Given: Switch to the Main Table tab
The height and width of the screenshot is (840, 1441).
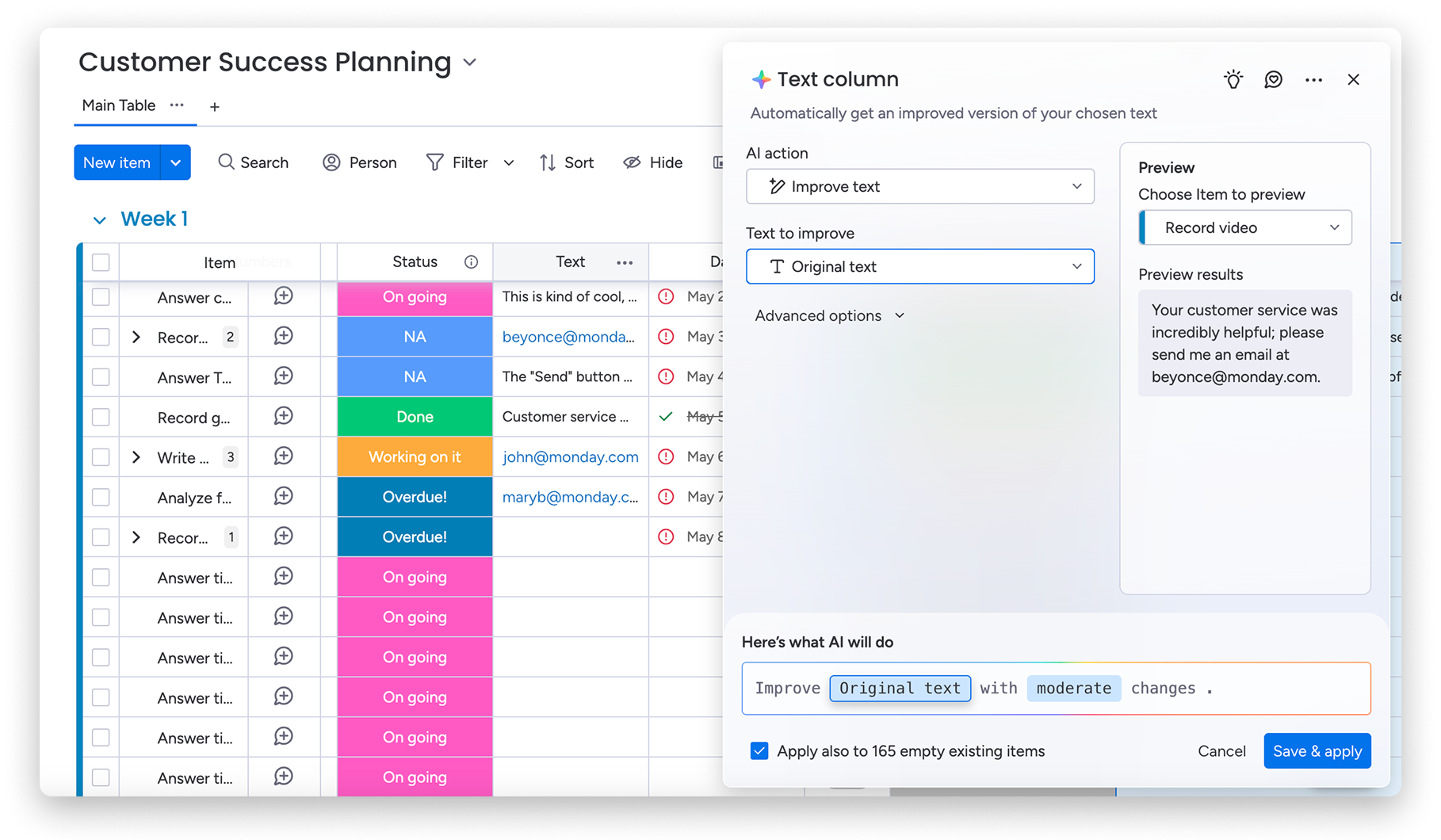Looking at the screenshot, I should (118, 105).
